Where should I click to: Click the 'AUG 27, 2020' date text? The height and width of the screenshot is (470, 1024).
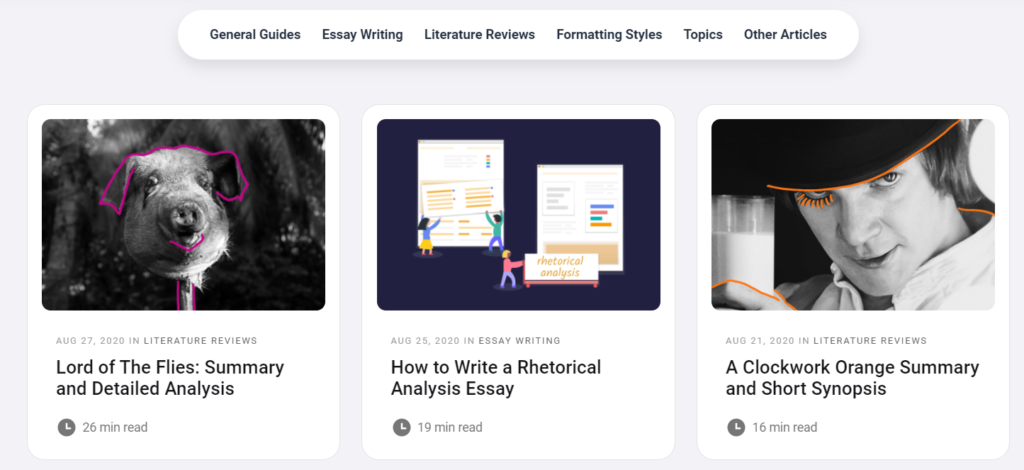click(x=90, y=341)
